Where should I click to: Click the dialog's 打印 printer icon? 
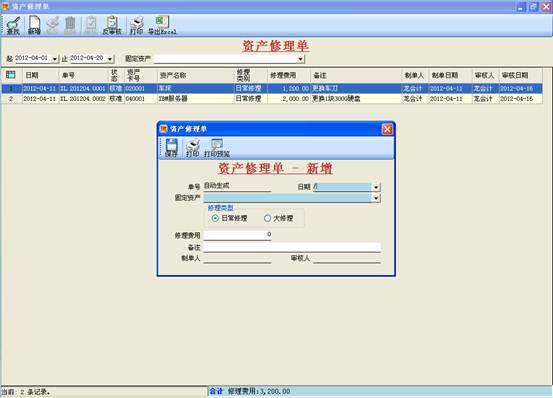click(193, 148)
